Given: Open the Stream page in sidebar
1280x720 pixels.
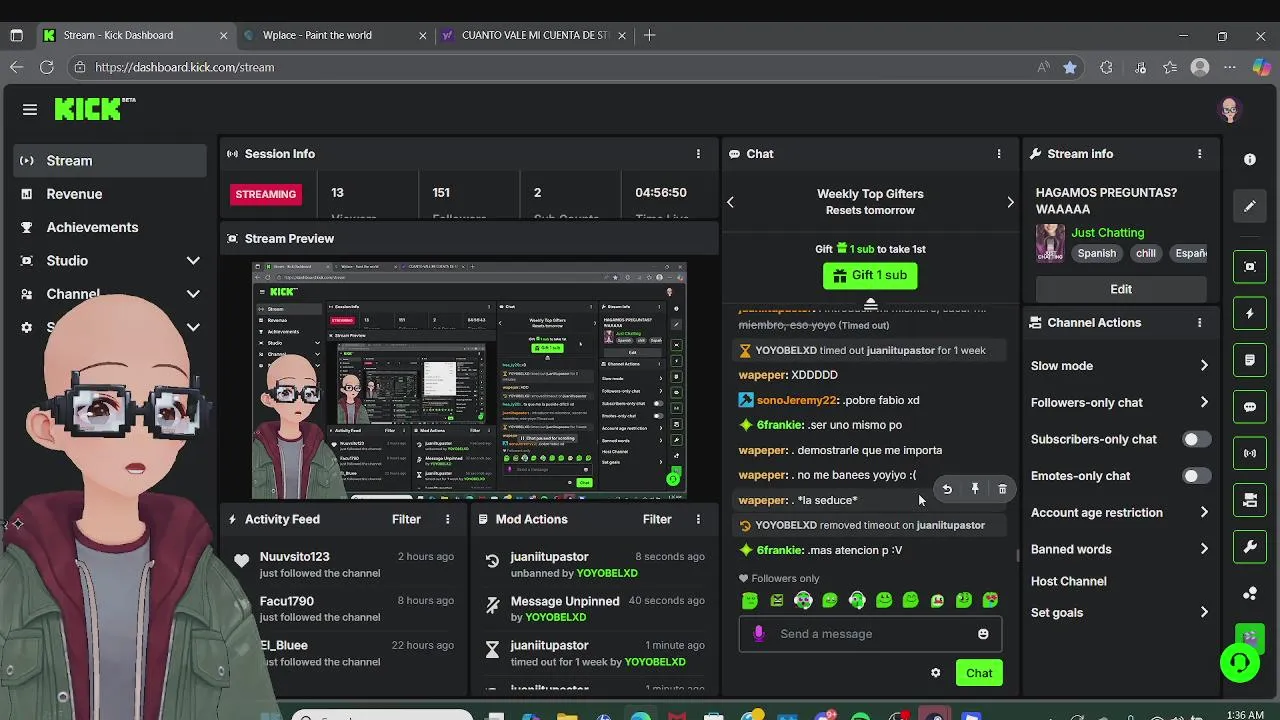Looking at the screenshot, I should (x=110, y=160).
